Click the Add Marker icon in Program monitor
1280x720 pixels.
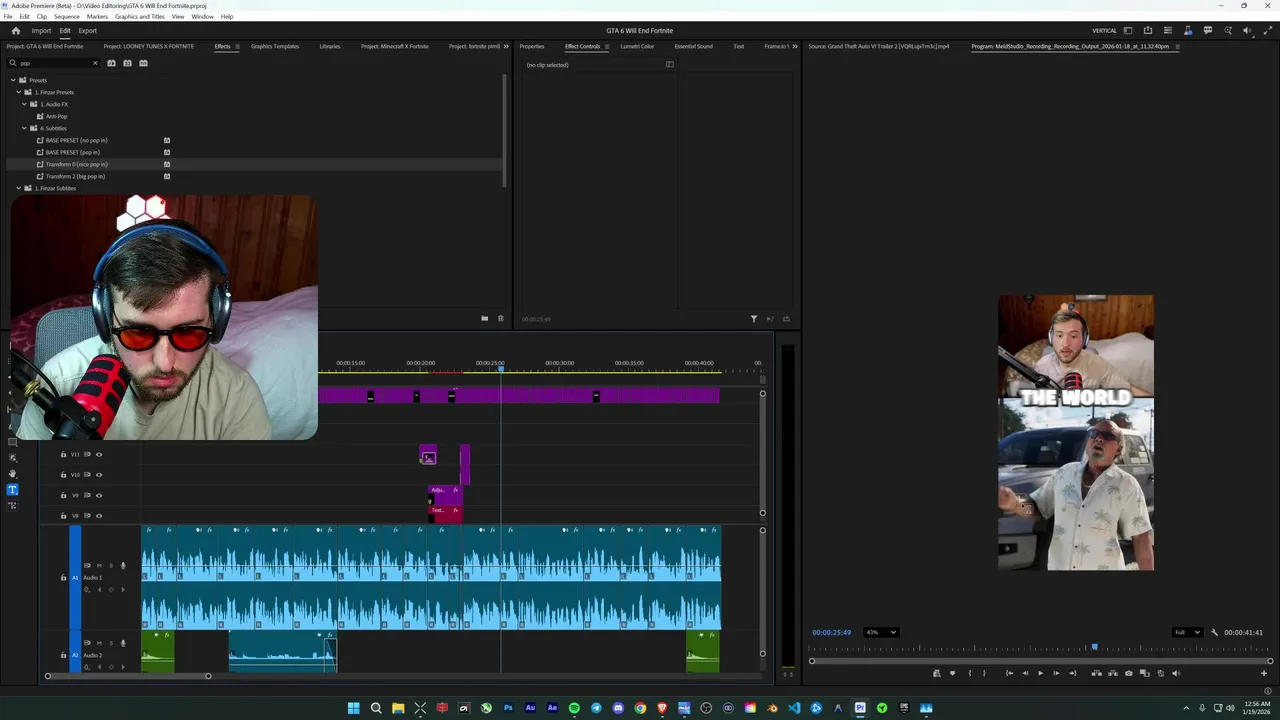(x=952, y=673)
